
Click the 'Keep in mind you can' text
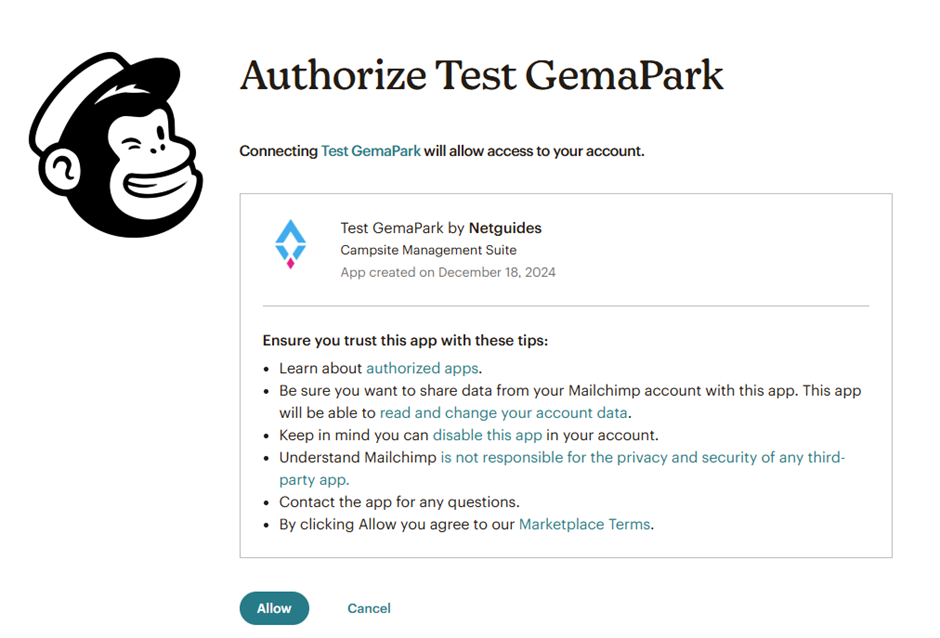tap(354, 435)
